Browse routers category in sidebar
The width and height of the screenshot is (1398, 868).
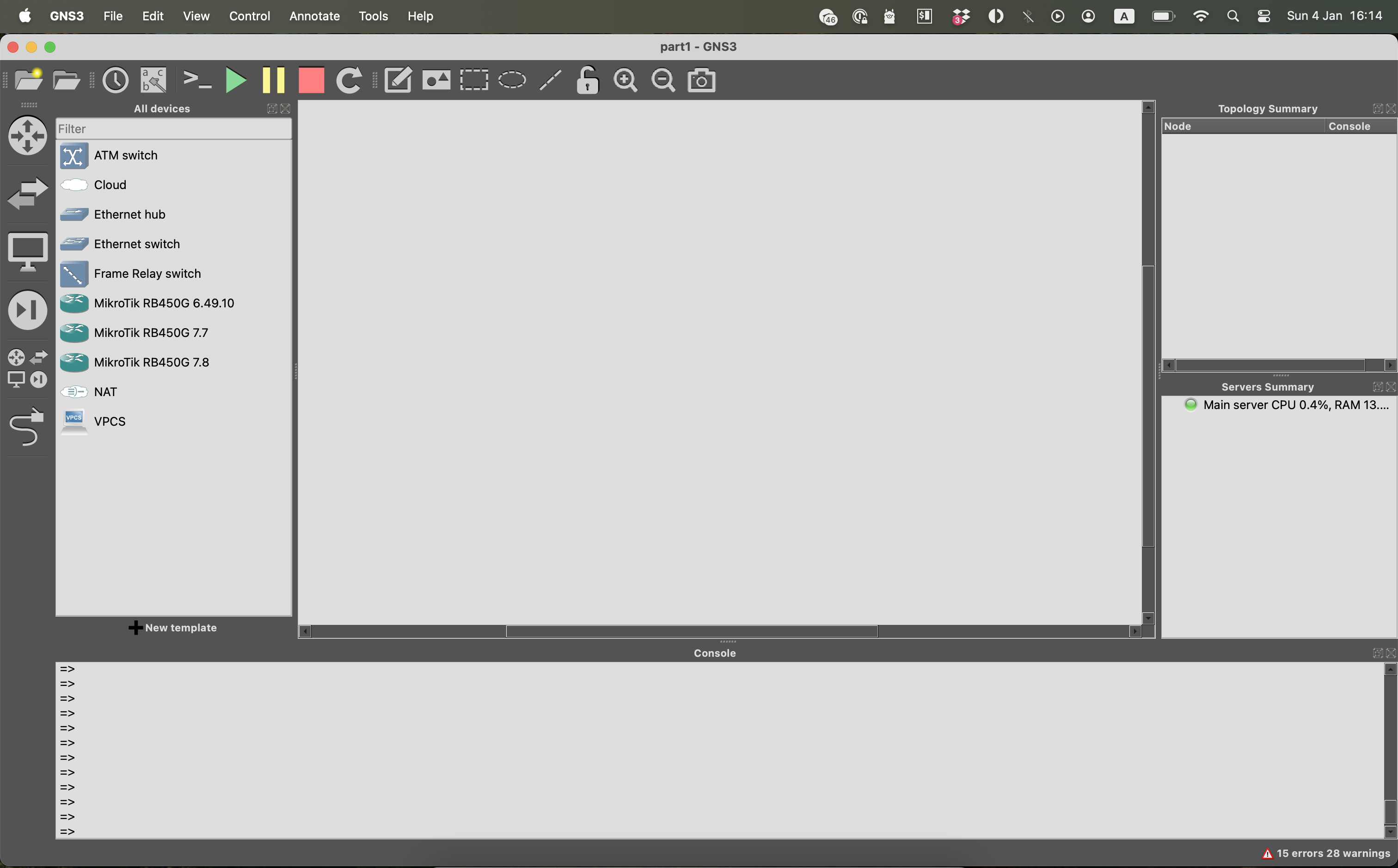(28, 136)
